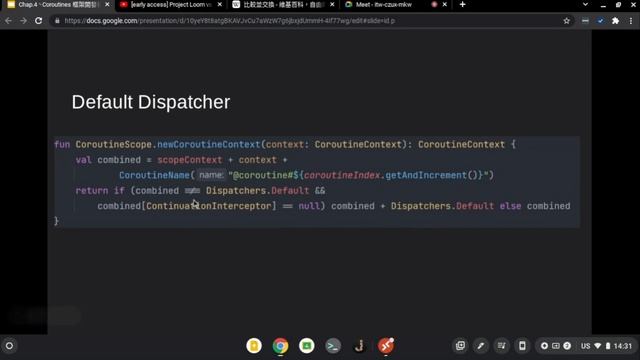Open the stylus tools pen icon
The width and height of the screenshot is (640, 360).
(x=481, y=346)
